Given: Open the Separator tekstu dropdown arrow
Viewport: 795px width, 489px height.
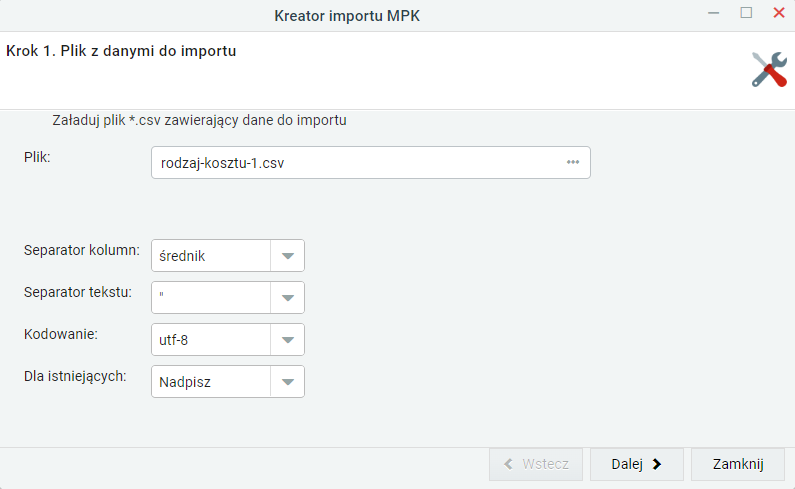Looking at the screenshot, I should tap(287, 298).
